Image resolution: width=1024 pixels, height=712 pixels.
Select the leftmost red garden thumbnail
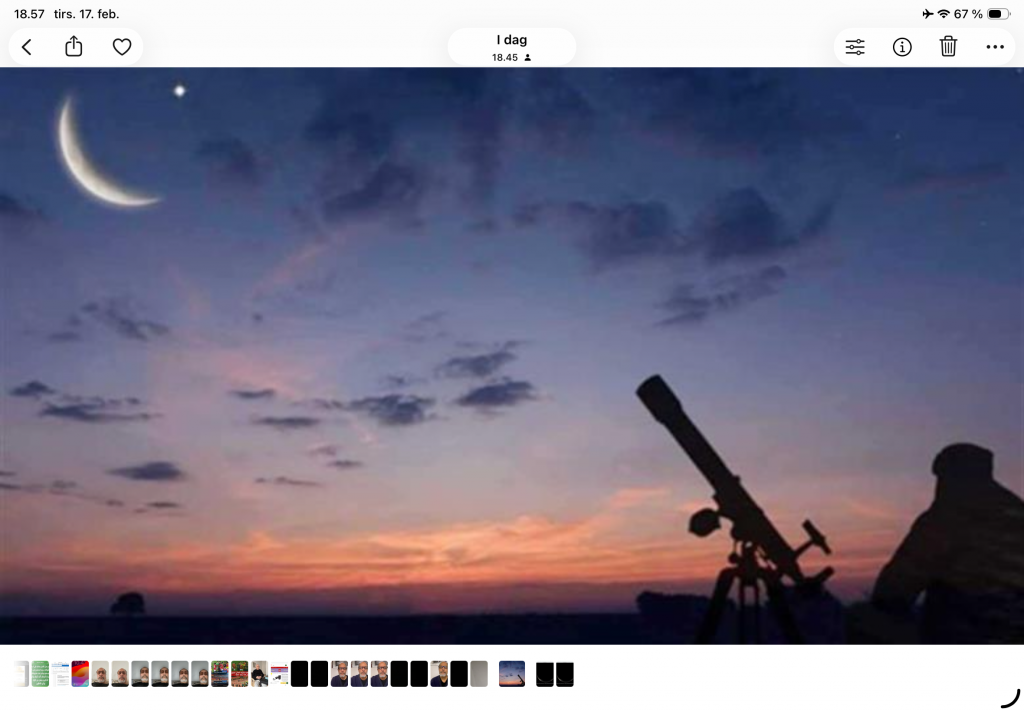(x=220, y=674)
